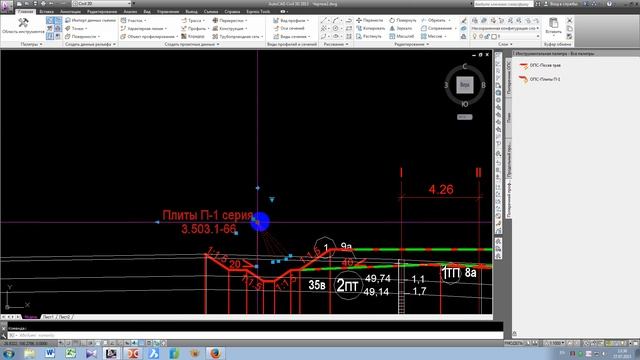The width and height of the screenshot is (640, 360).
Task: Toggle the layer on/off lightbulb icon
Action: (474, 36)
